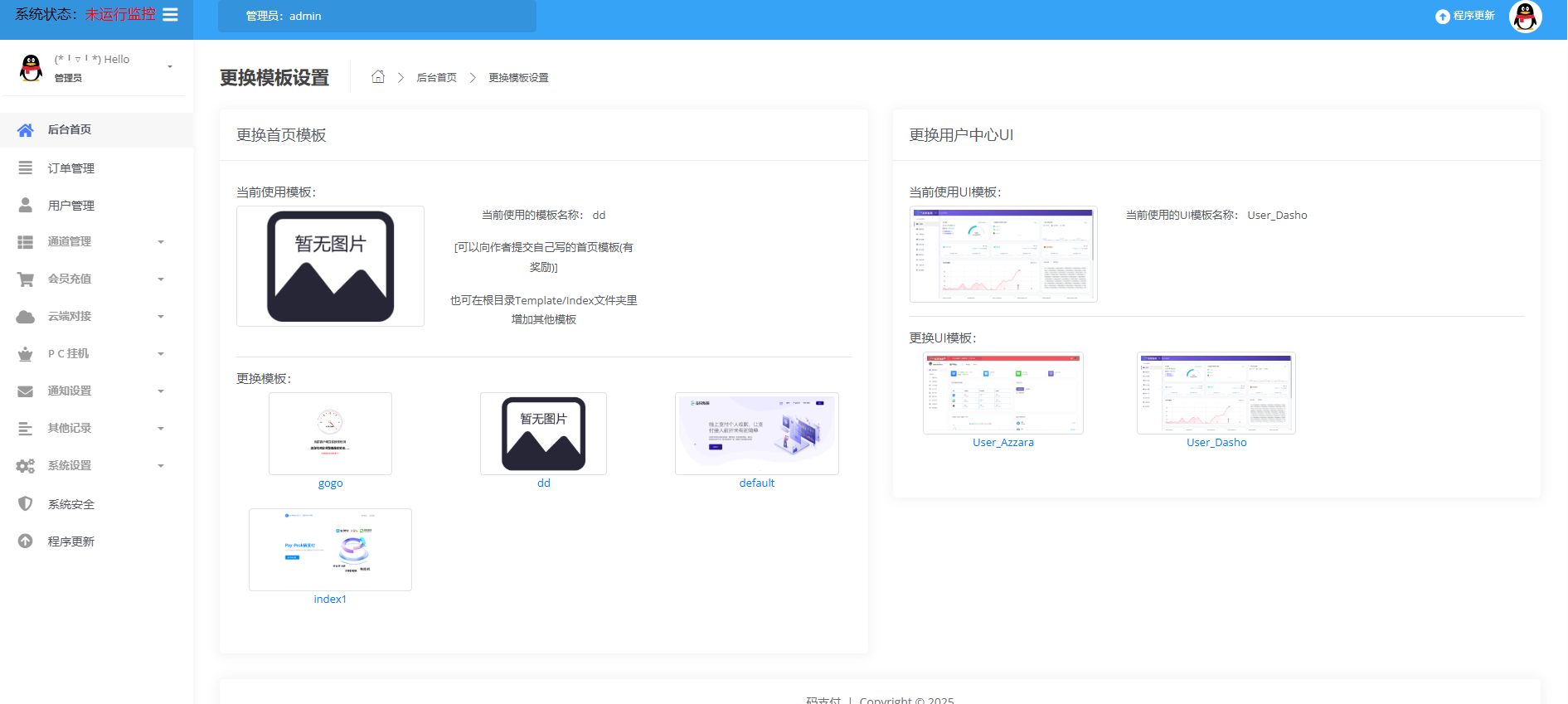This screenshot has width=1568, height=704.
Task: Click the envelope icon for 通知设置
Action: point(26,391)
